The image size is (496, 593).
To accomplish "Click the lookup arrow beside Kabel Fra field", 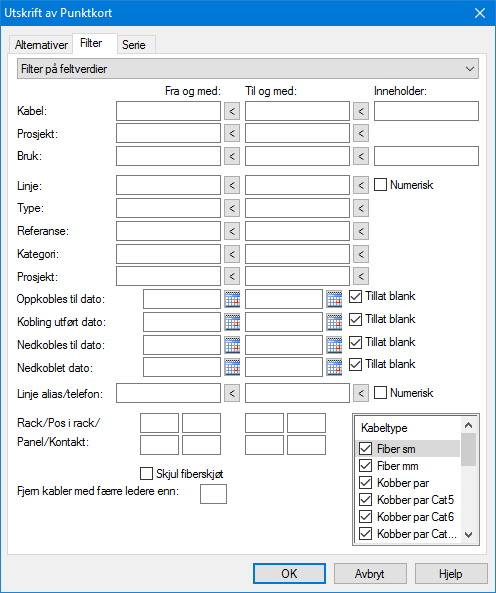I will coord(232,111).
